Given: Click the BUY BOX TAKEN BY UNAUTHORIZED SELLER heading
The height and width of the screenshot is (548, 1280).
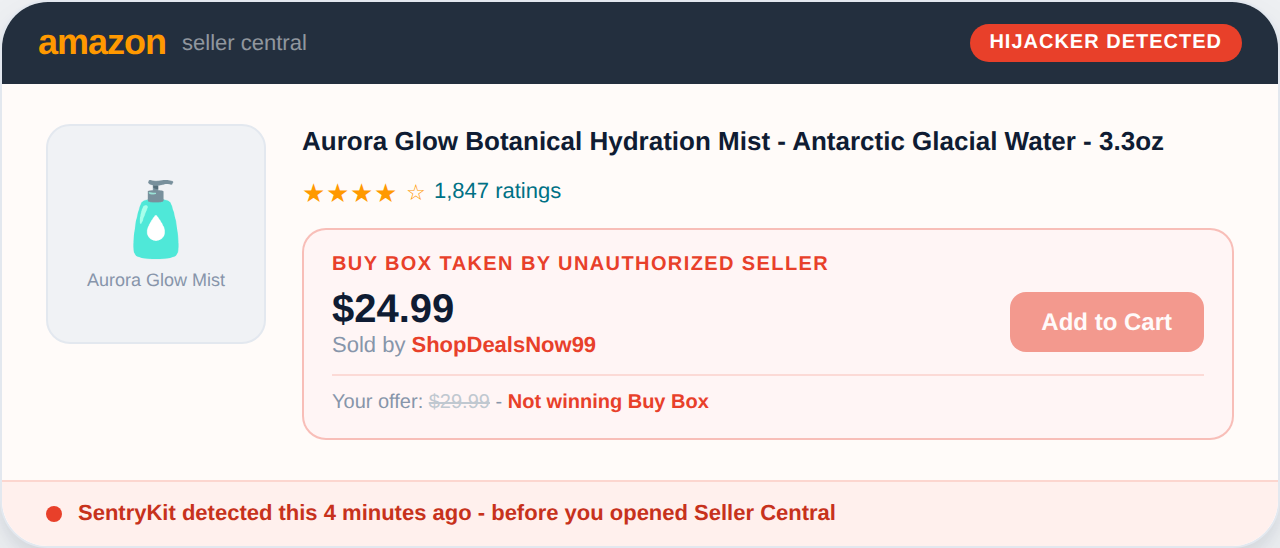Looking at the screenshot, I should pos(580,264).
